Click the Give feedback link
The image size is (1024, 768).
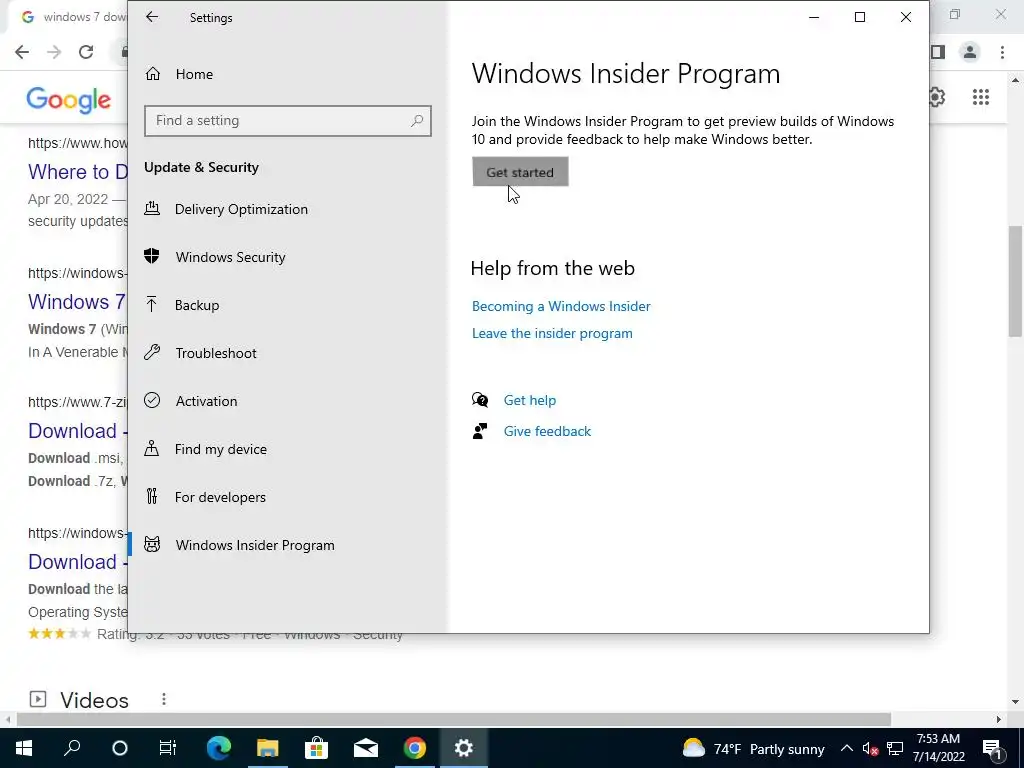pyautogui.click(x=547, y=431)
